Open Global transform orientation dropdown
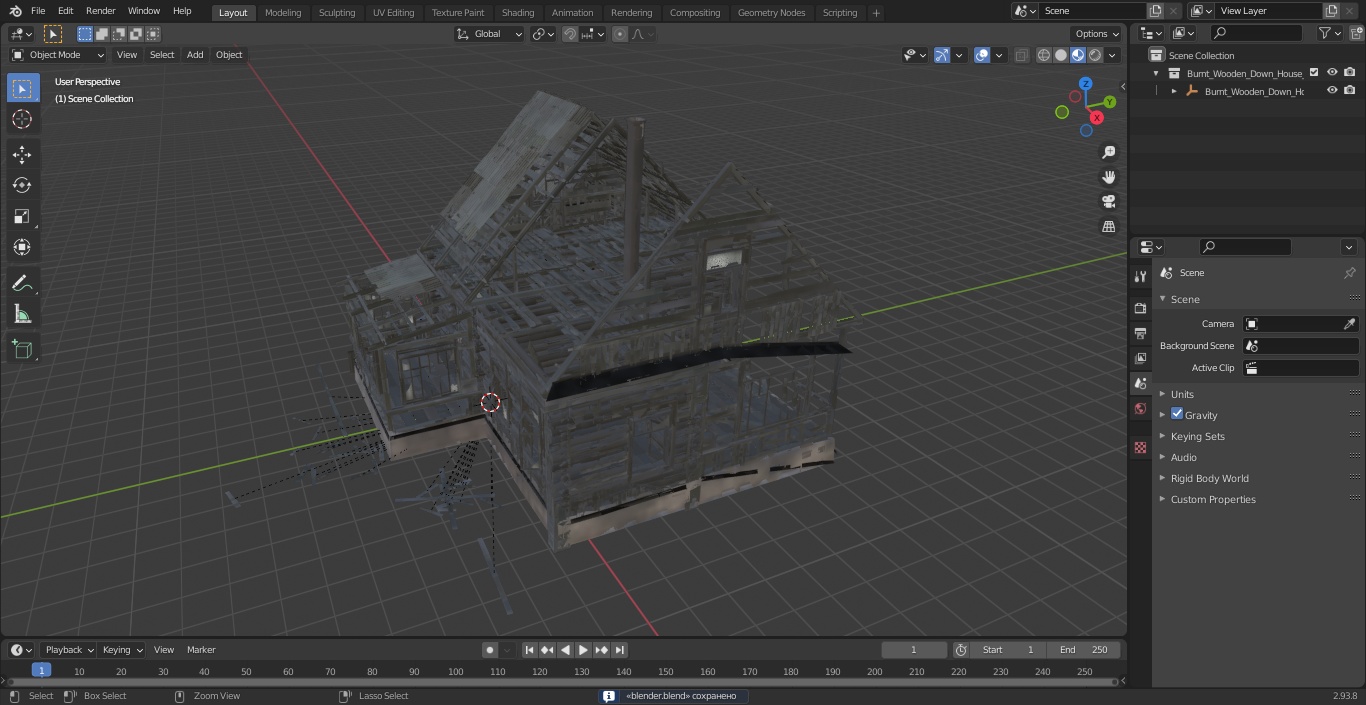 (x=490, y=34)
